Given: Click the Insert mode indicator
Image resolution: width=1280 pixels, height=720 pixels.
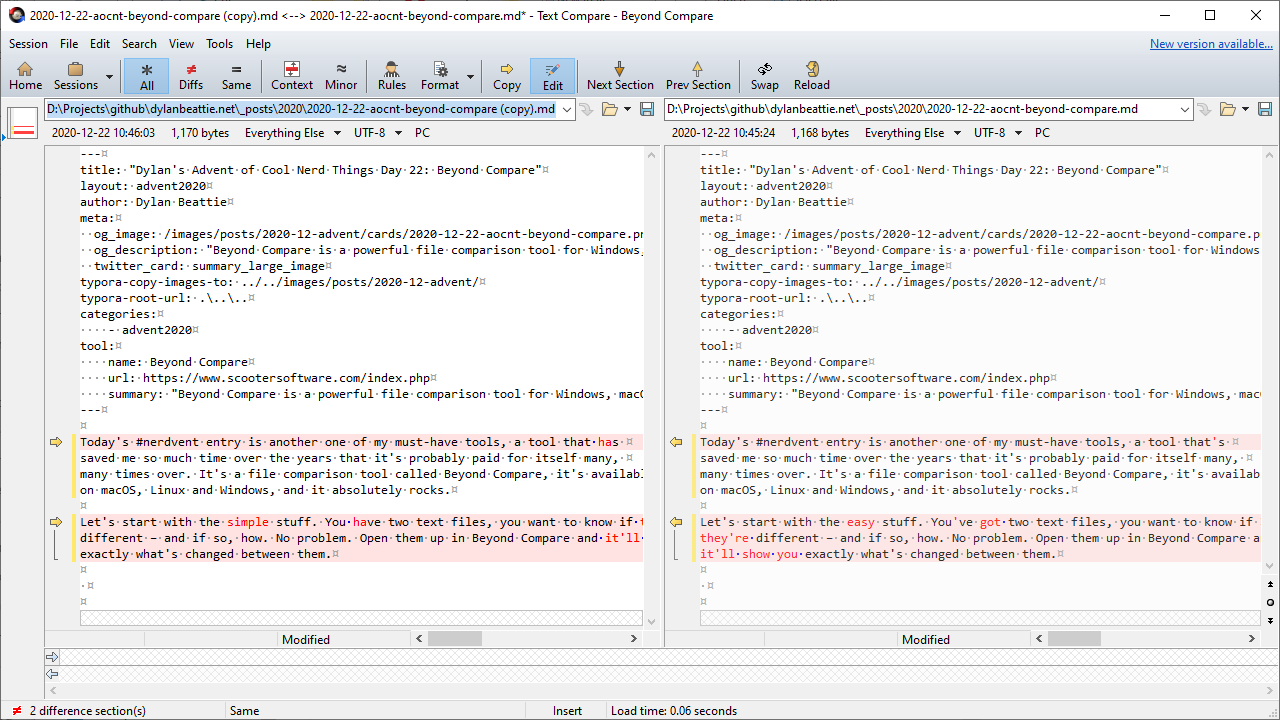Looking at the screenshot, I should coord(567,711).
